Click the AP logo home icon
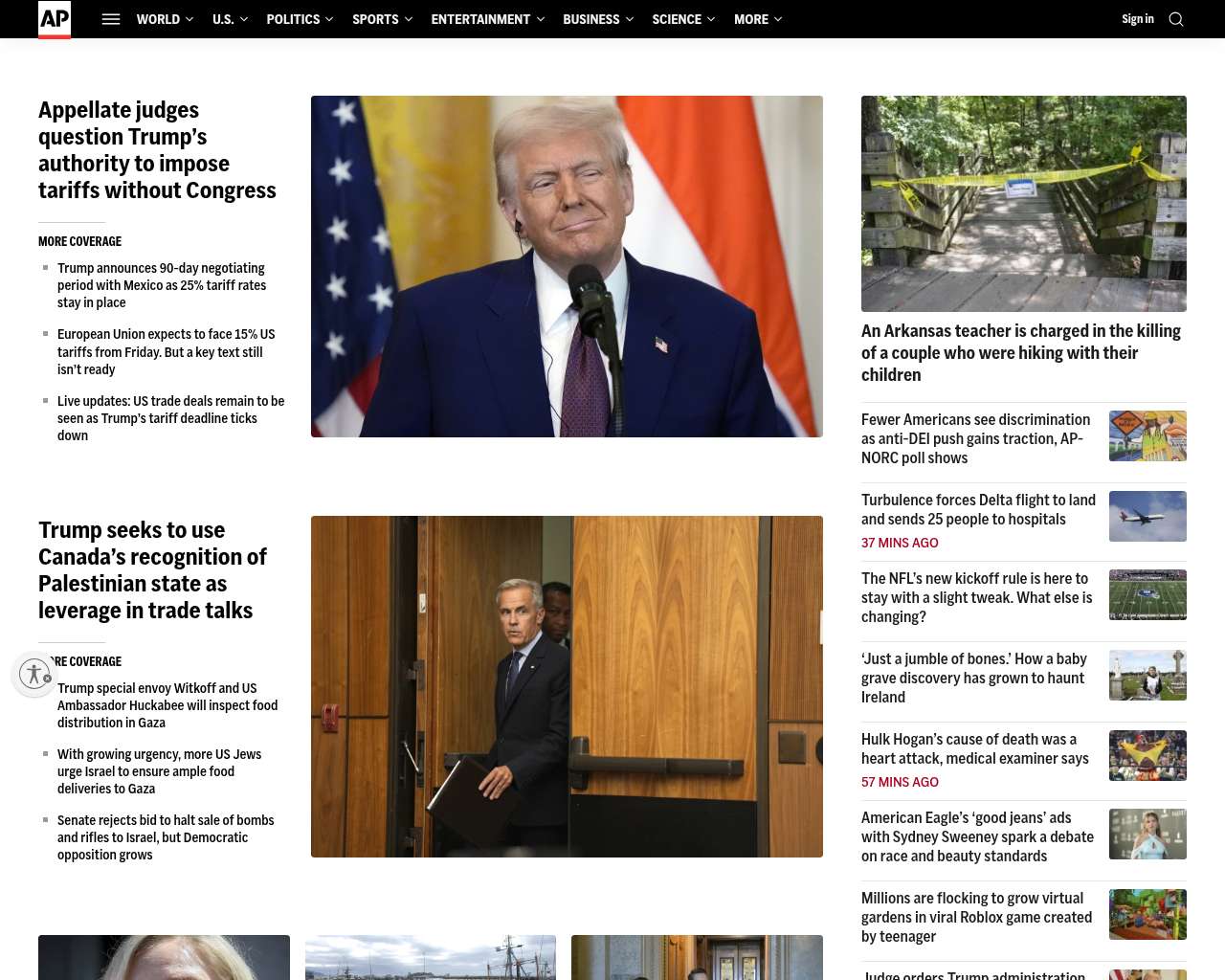The height and width of the screenshot is (980, 1225). tap(55, 19)
